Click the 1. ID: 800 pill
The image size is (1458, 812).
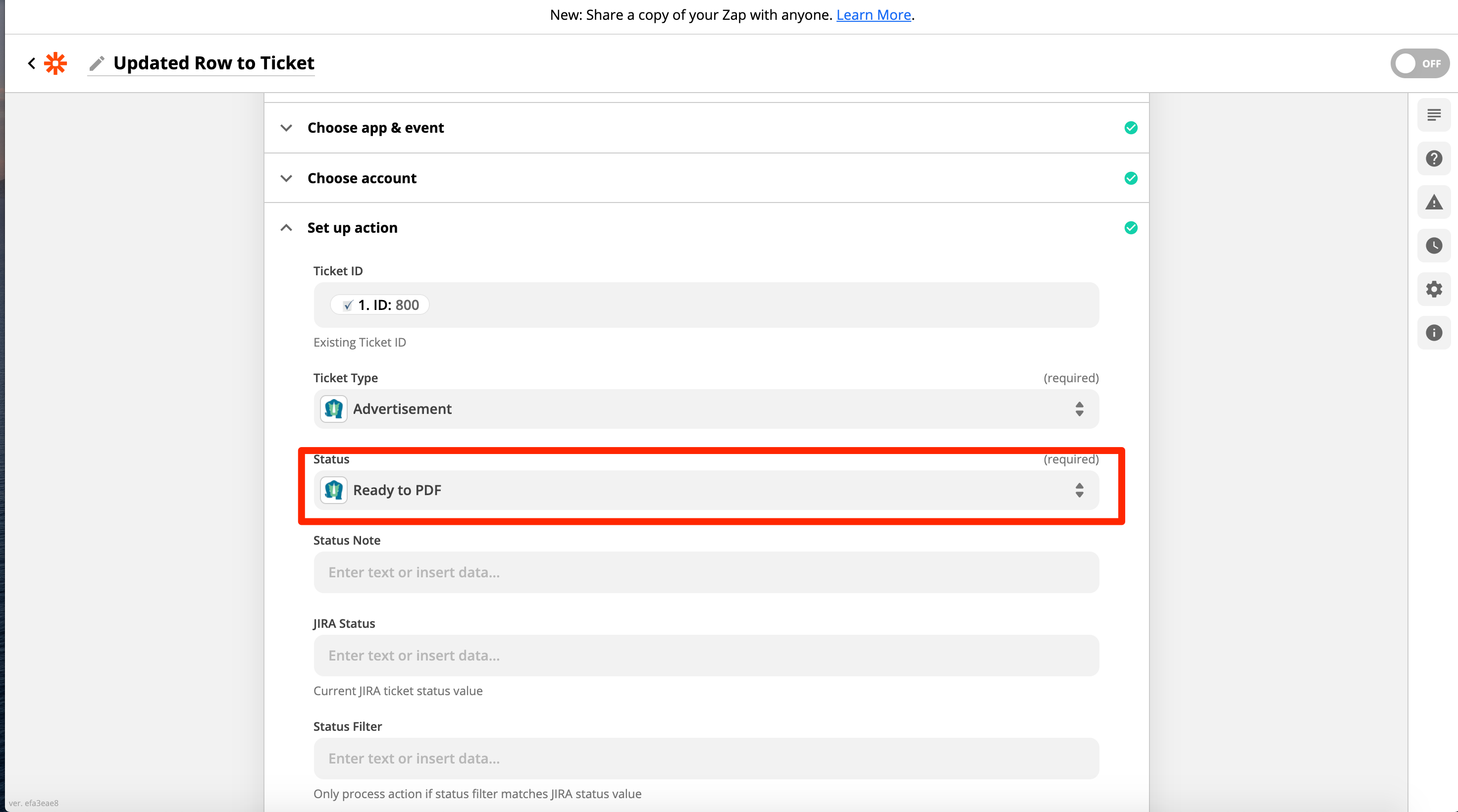click(x=380, y=305)
